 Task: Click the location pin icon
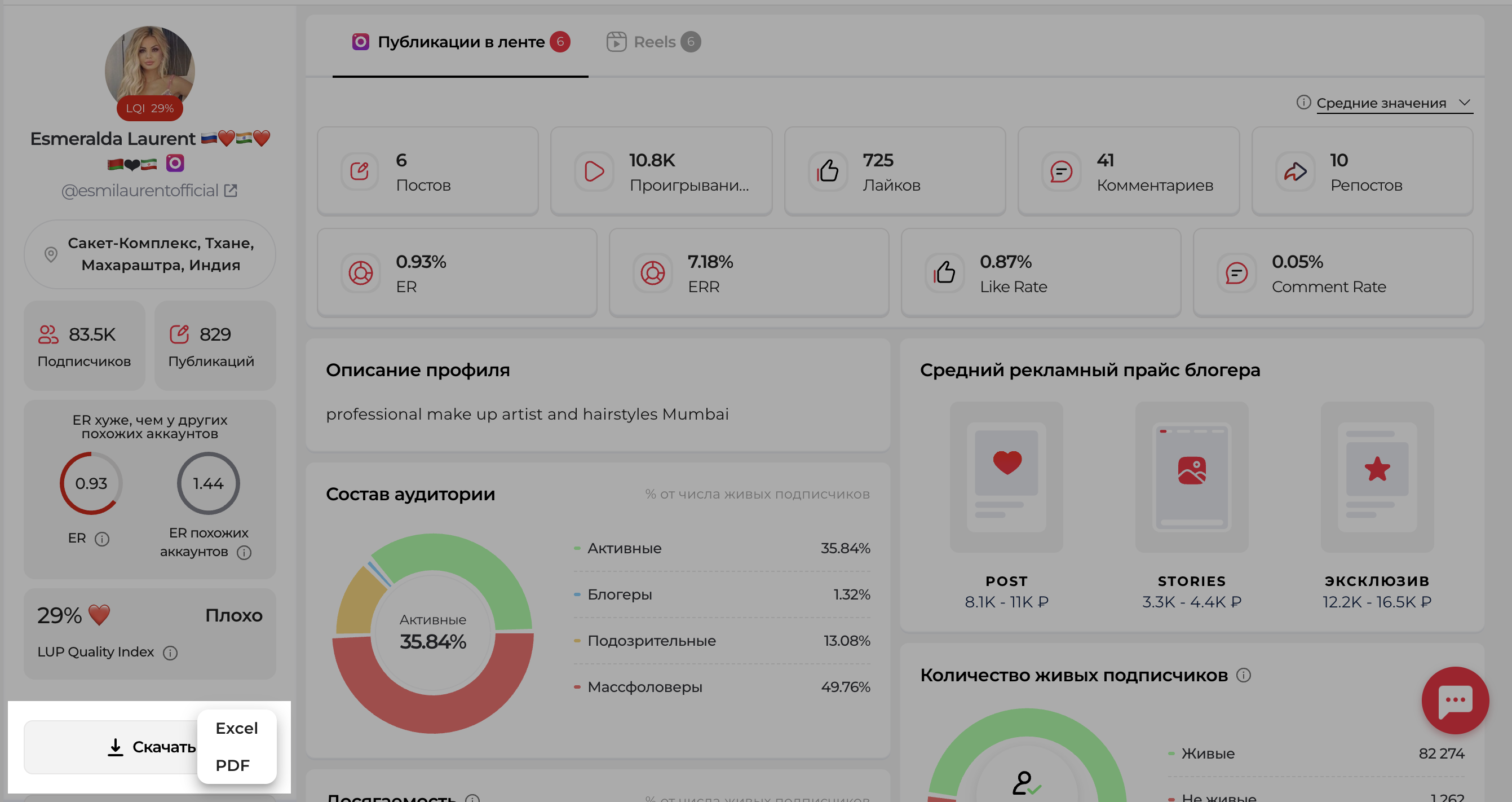click(51, 254)
